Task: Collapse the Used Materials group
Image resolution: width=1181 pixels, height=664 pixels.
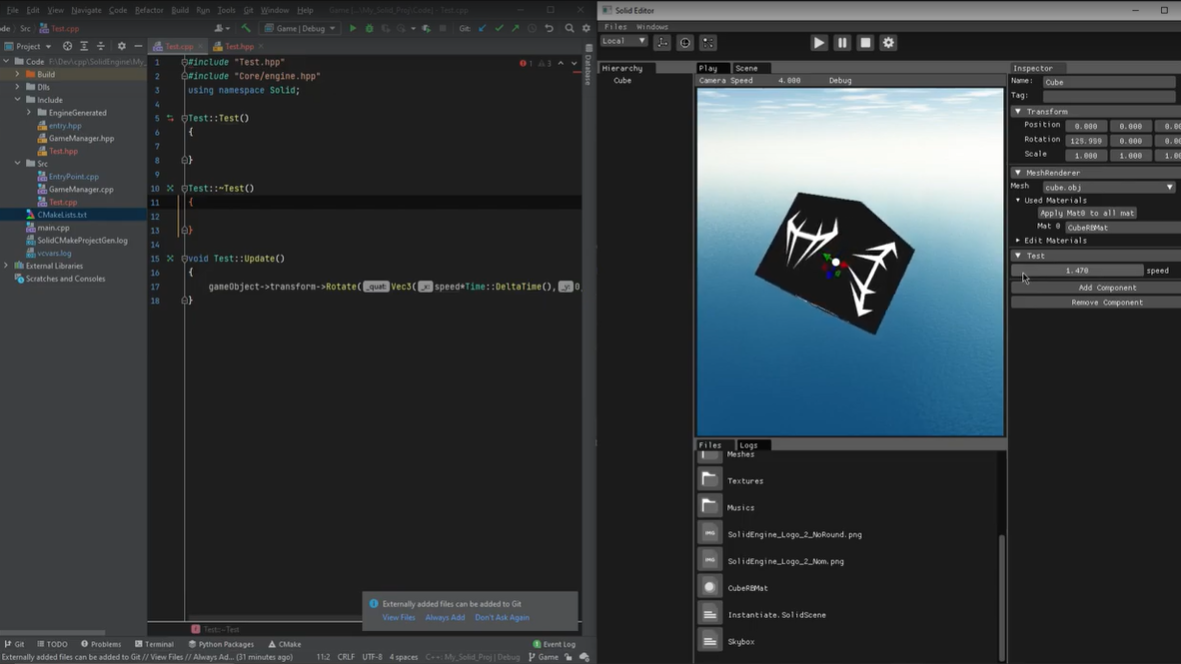Action: pos(1018,200)
